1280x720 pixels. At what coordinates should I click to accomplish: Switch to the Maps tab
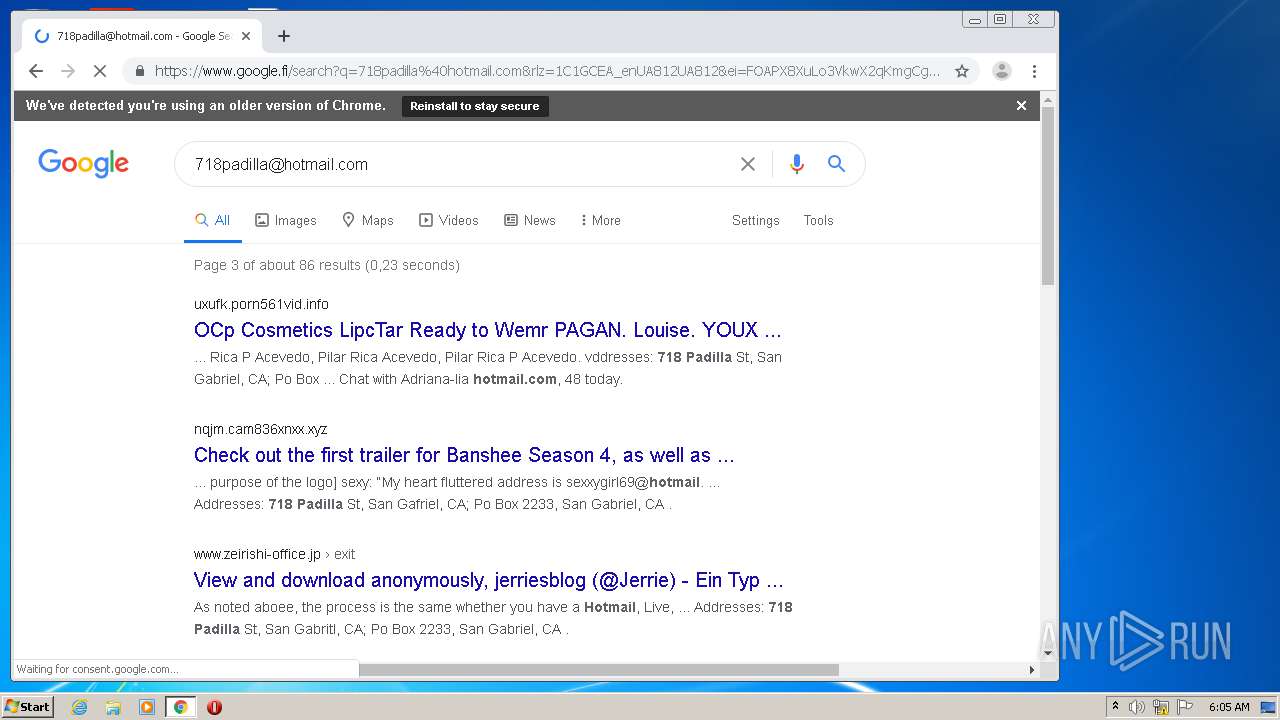368,220
